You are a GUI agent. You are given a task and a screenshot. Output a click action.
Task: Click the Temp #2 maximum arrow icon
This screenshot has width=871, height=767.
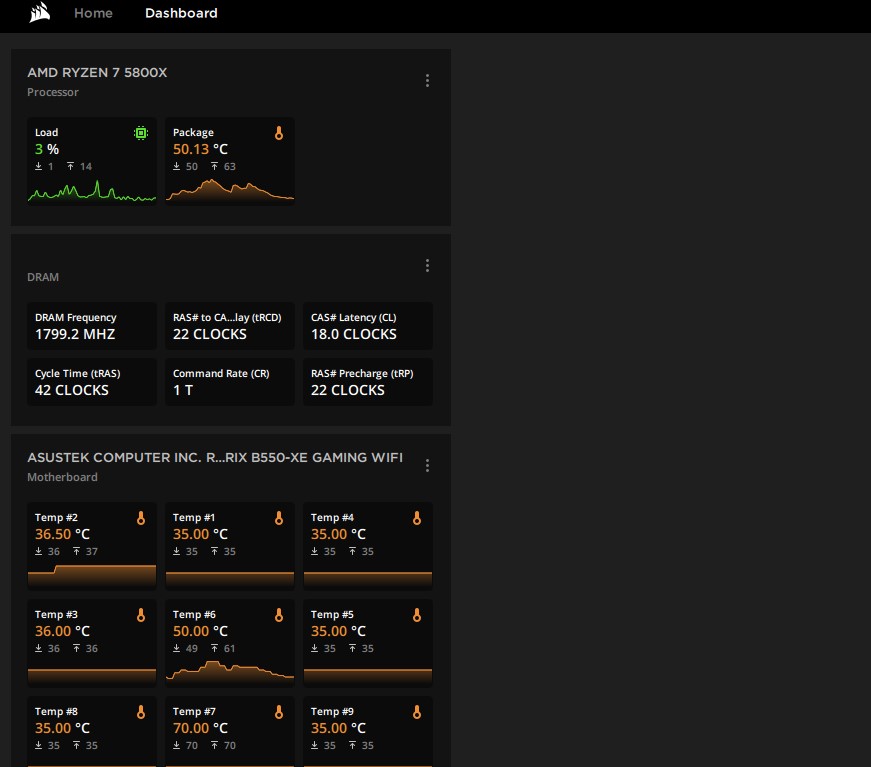click(x=77, y=551)
